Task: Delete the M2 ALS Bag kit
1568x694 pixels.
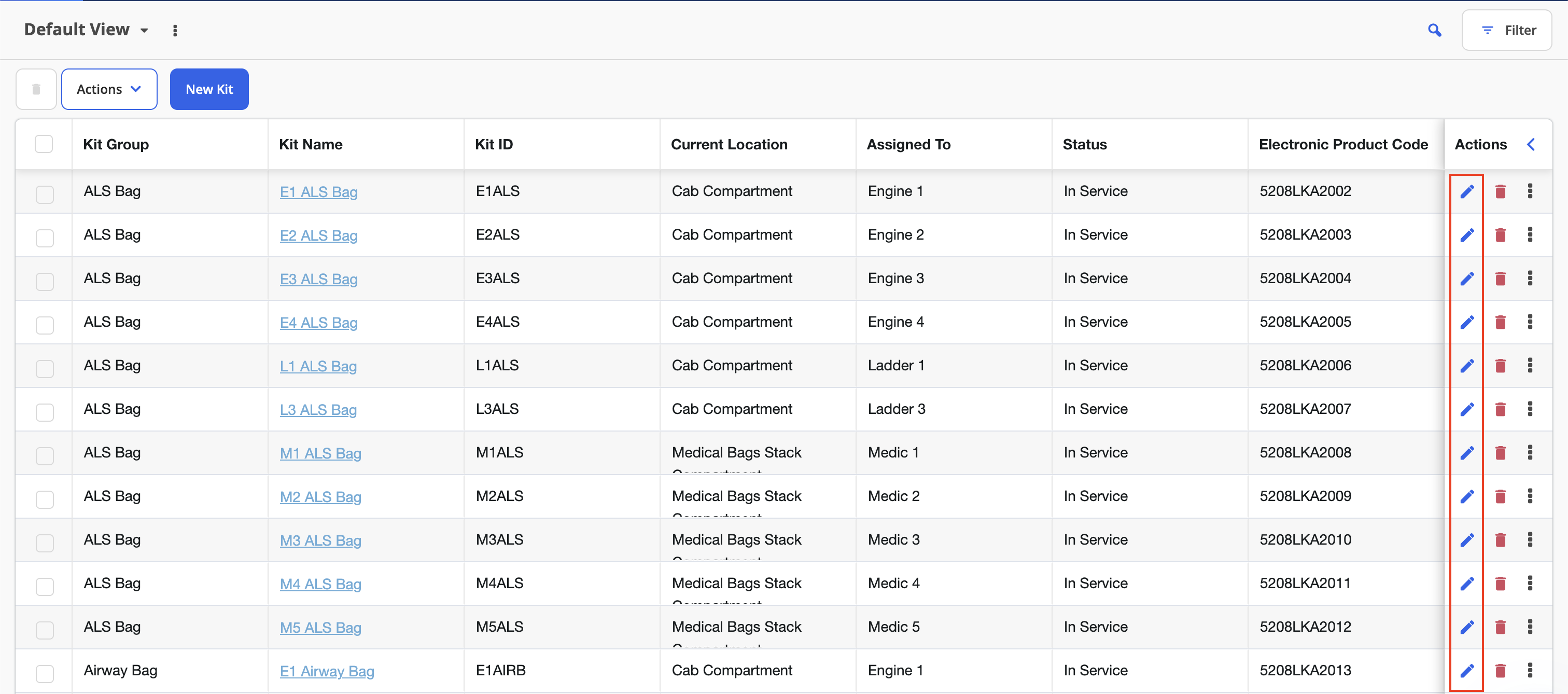Action: tap(1500, 496)
